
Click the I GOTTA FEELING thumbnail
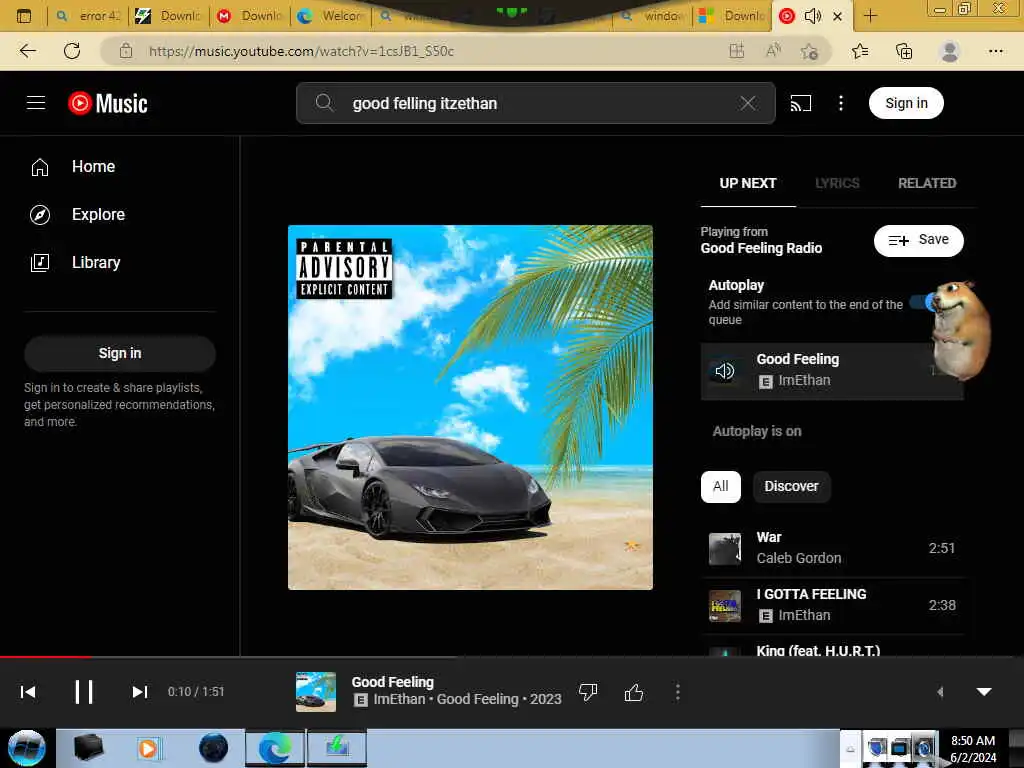[725, 605]
